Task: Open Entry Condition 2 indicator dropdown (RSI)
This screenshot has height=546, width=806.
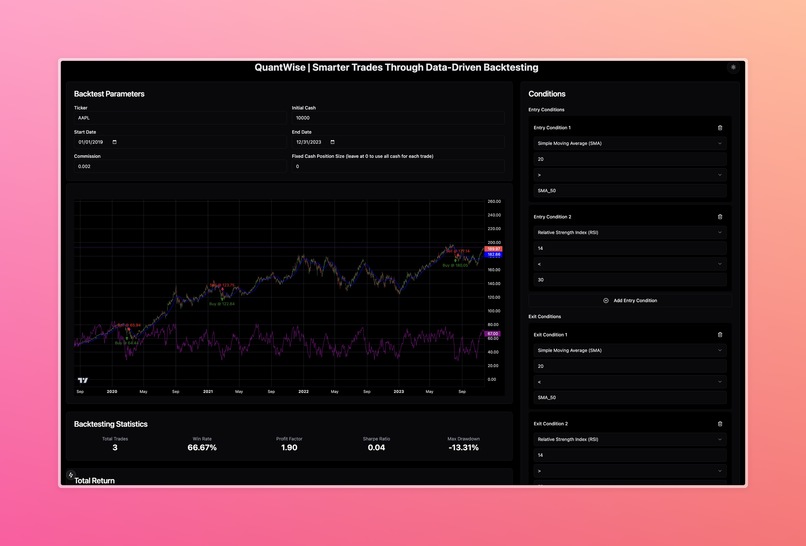Action: point(630,232)
